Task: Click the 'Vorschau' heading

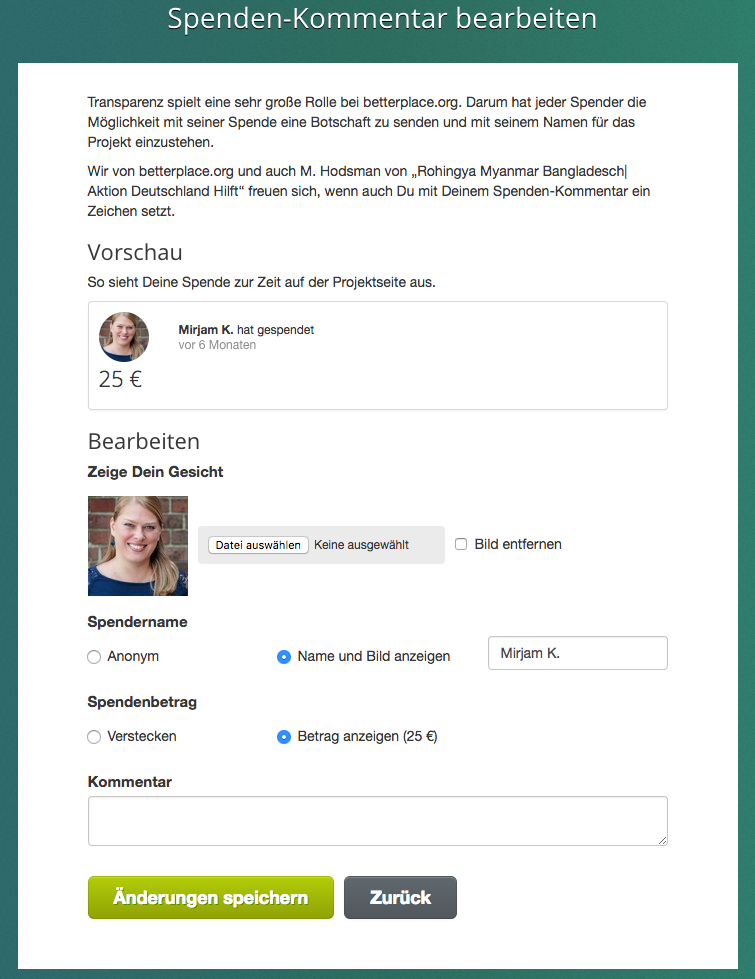Action: pos(135,252)
